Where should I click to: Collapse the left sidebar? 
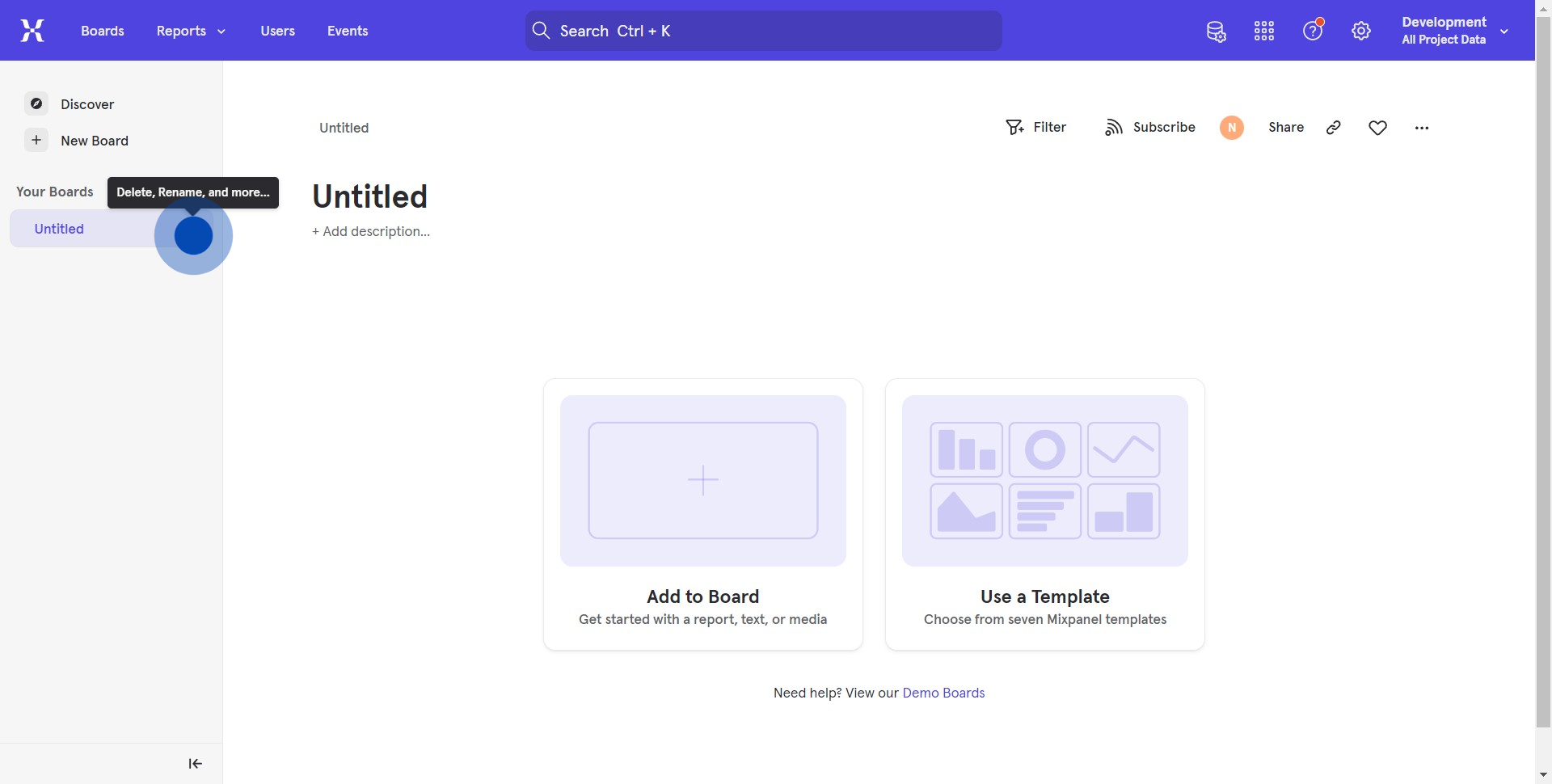(x=195, y=764)
